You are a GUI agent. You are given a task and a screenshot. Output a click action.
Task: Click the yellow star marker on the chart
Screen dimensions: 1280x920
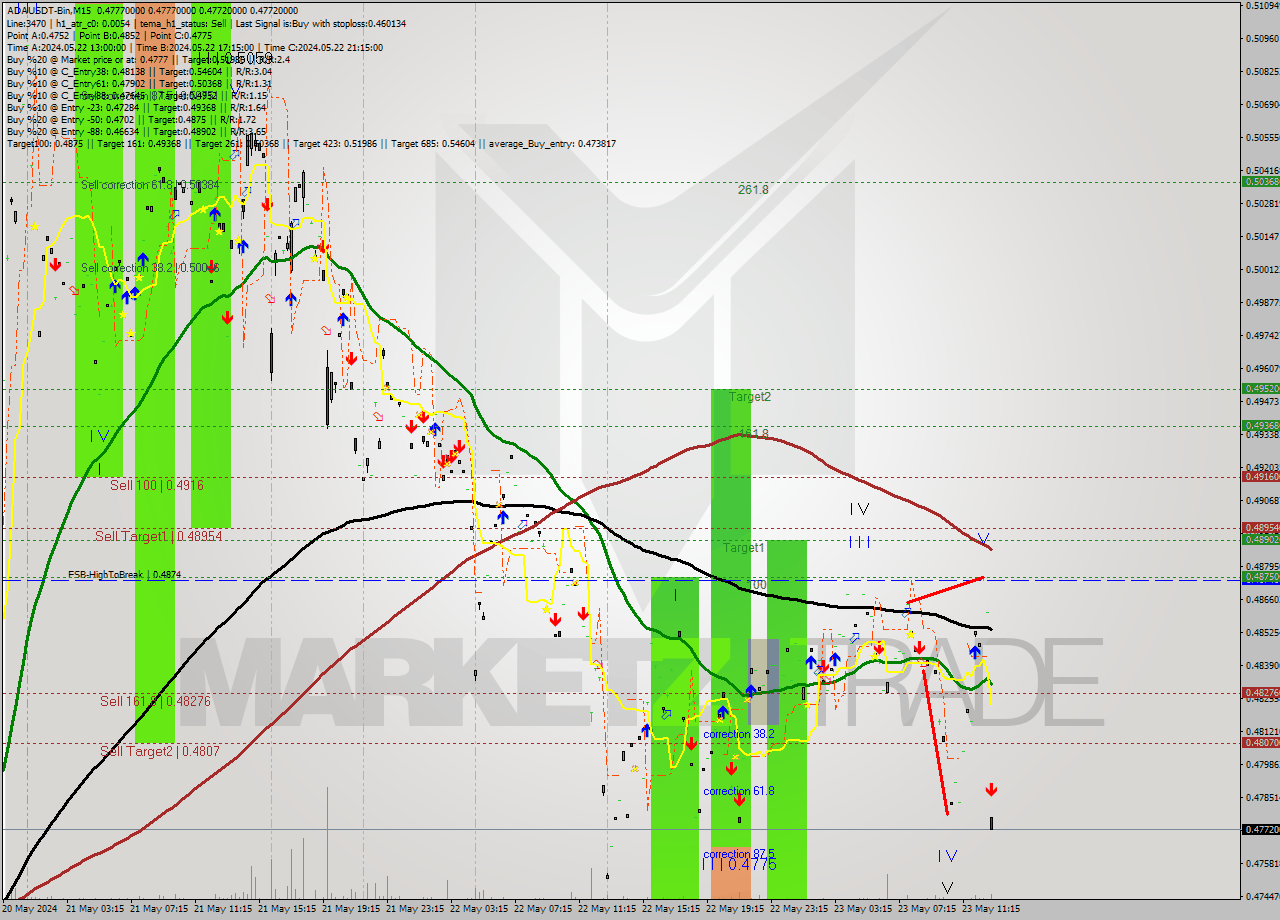pyautogui.click(x=910, y=635)
